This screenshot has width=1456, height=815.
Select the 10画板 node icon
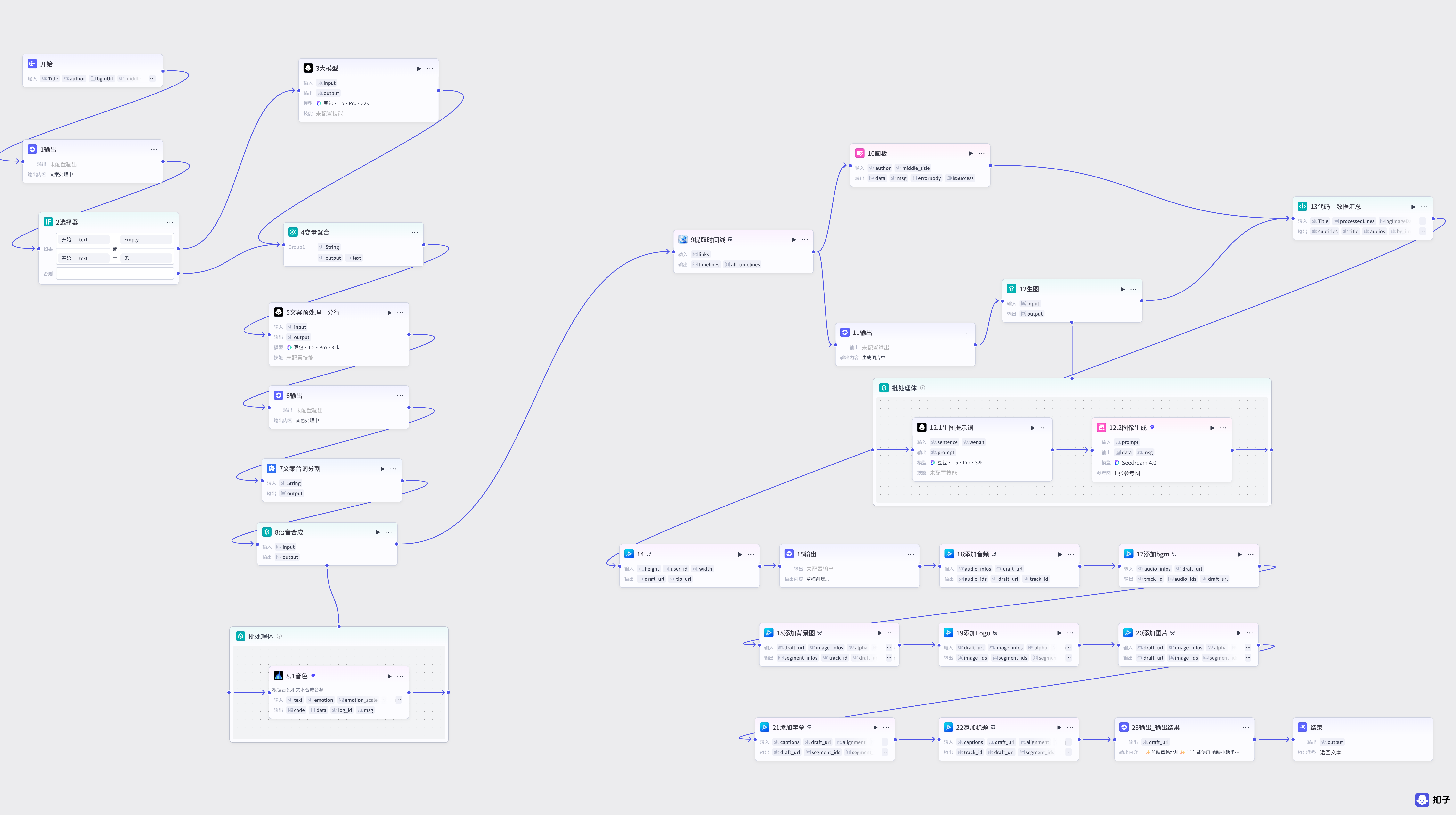point(860,153)
